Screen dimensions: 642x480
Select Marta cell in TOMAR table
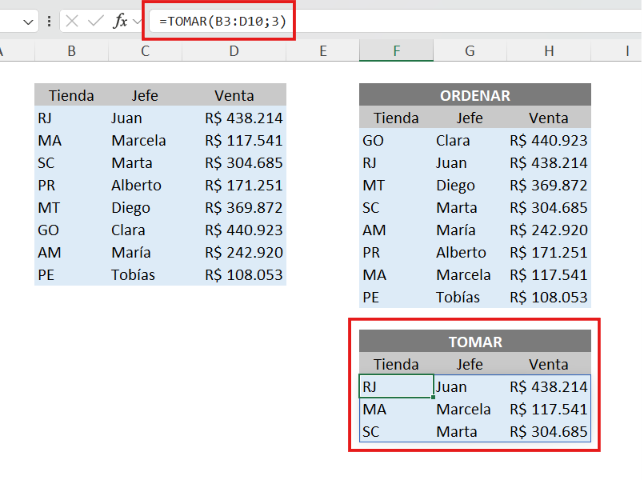[x=470, y=431]
